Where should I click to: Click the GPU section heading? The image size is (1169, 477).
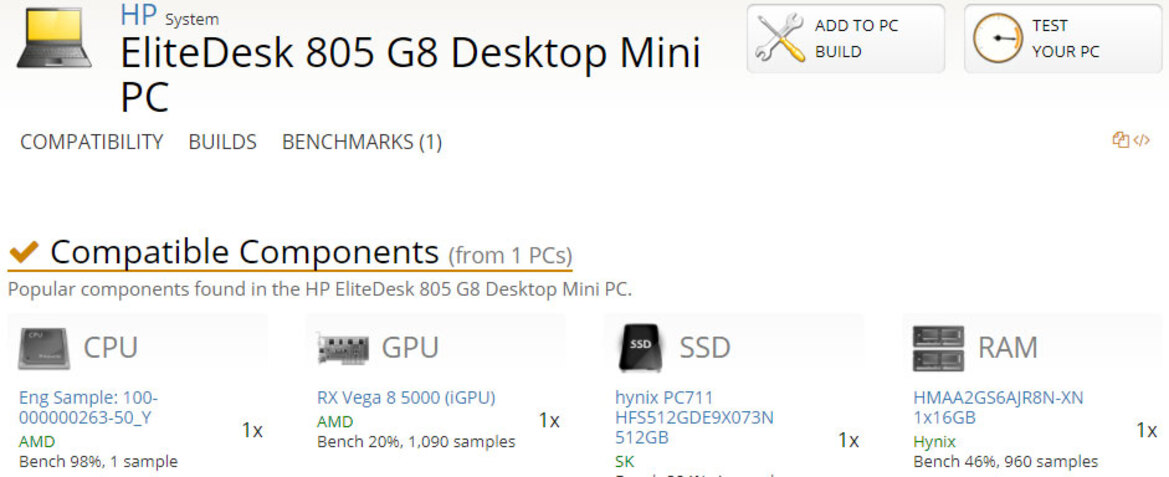point(410,347)
